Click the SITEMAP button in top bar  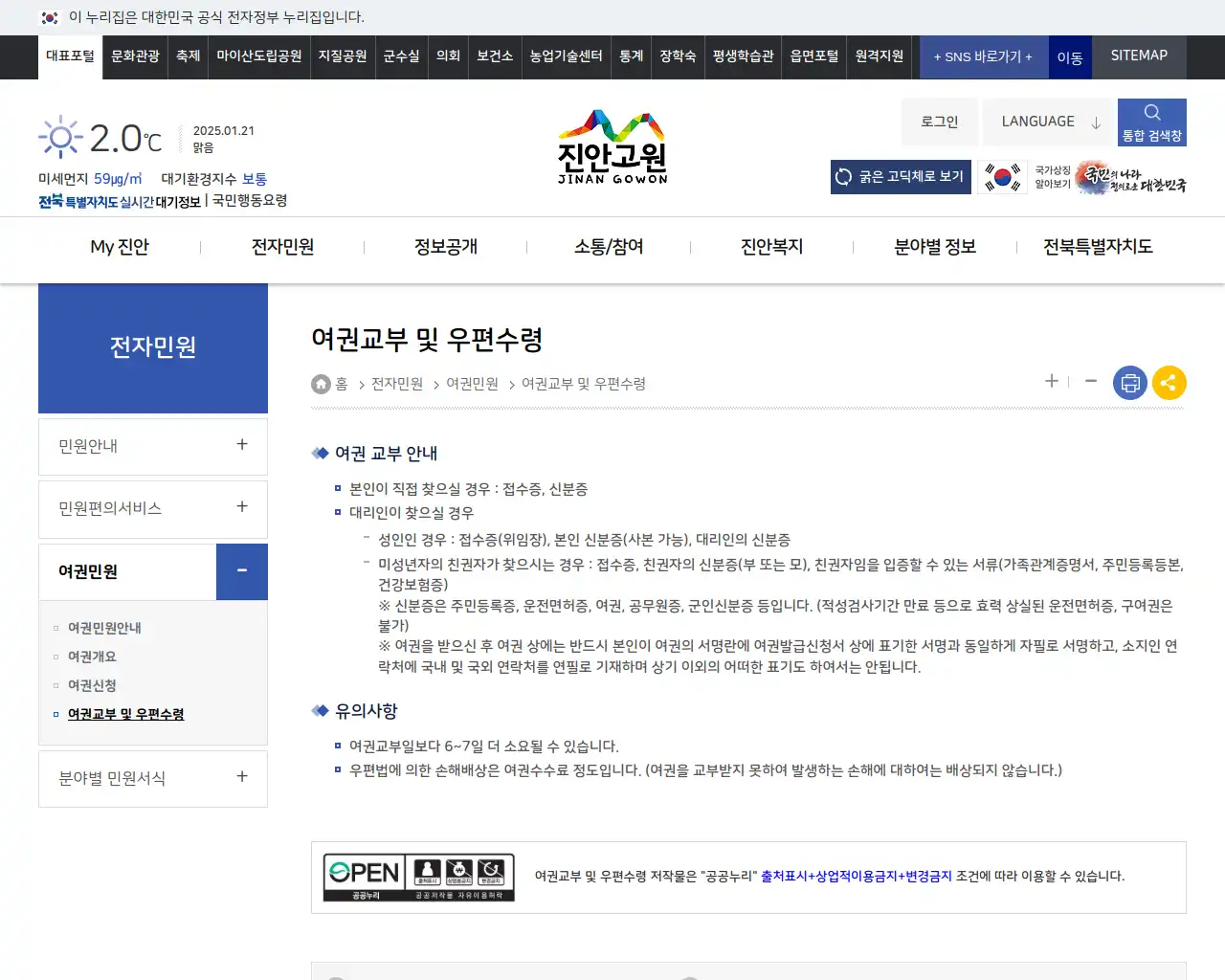(1138, 56)
